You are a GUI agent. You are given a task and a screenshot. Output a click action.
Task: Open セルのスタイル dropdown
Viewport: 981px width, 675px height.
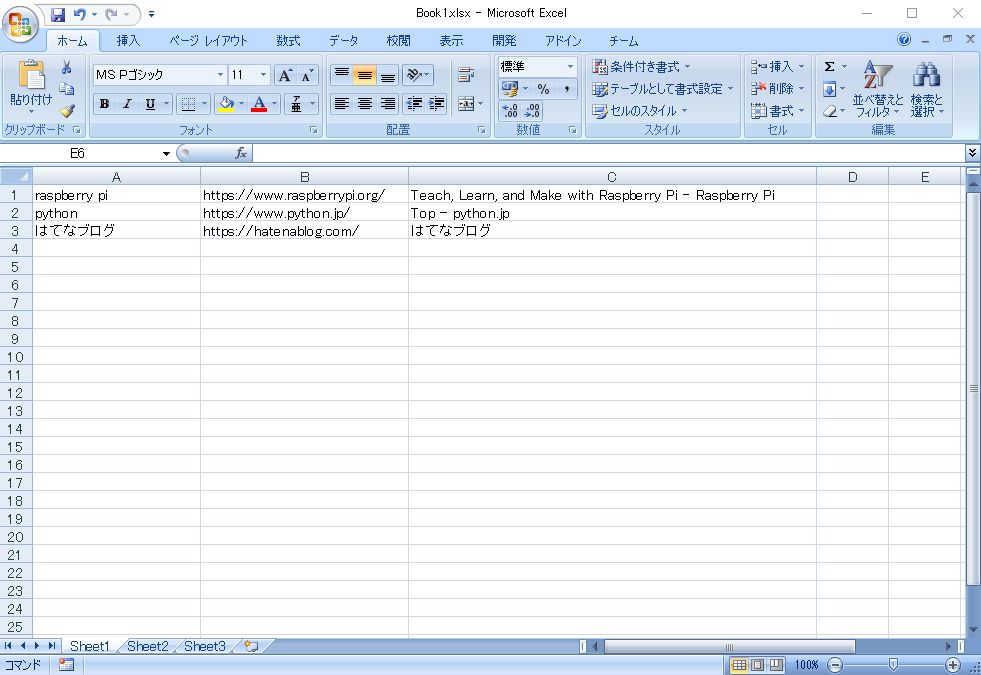[x=640, y=111]
